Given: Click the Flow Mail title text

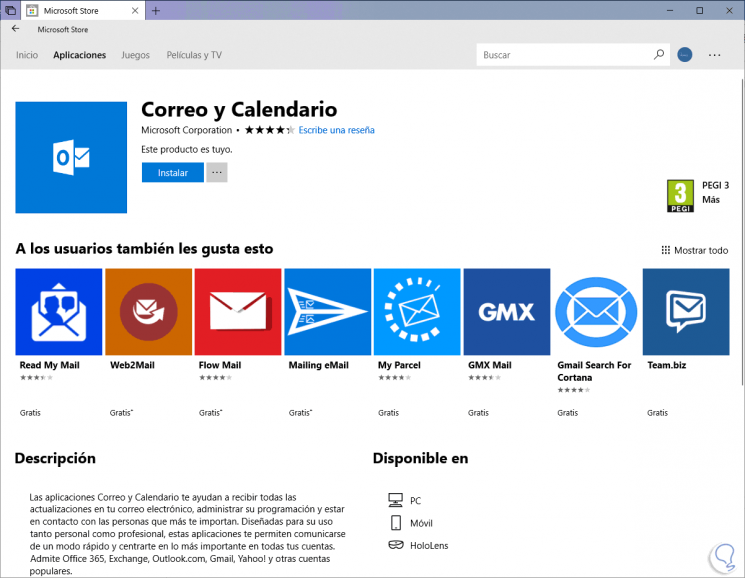Looking at the screenshot, I should [220, 365].
